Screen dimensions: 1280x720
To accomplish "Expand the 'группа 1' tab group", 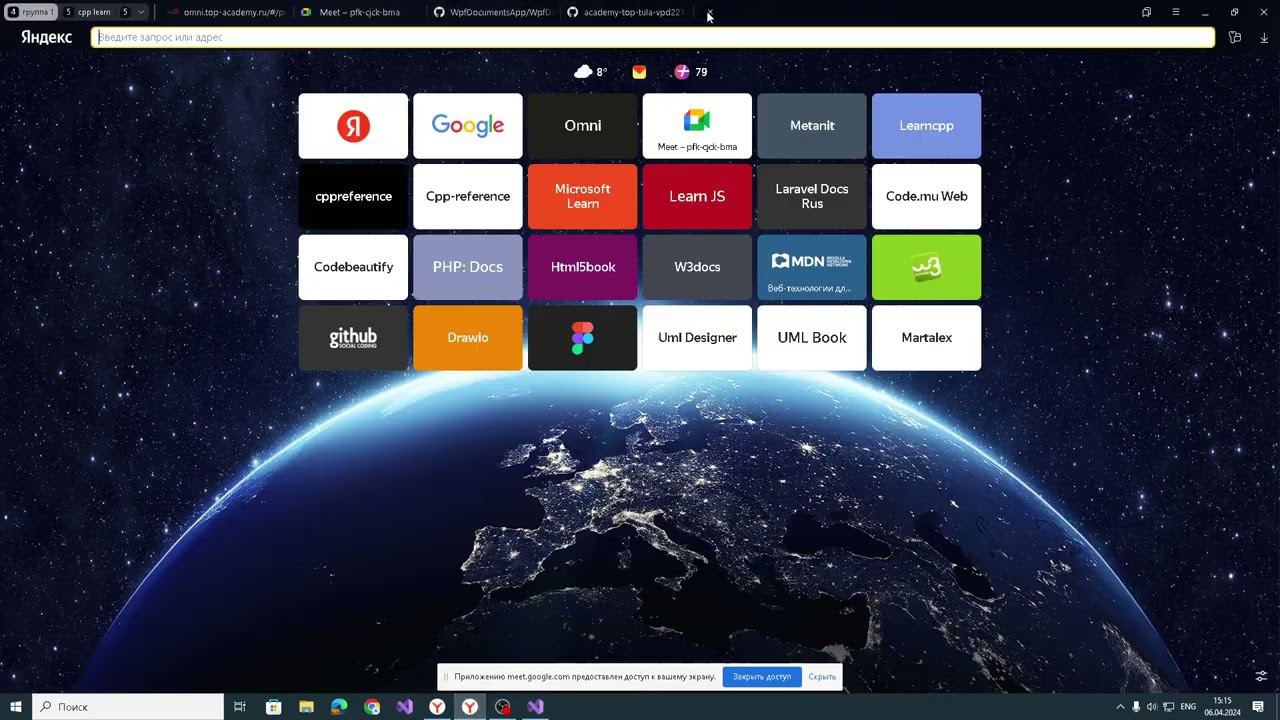I will tap(31, 12).
